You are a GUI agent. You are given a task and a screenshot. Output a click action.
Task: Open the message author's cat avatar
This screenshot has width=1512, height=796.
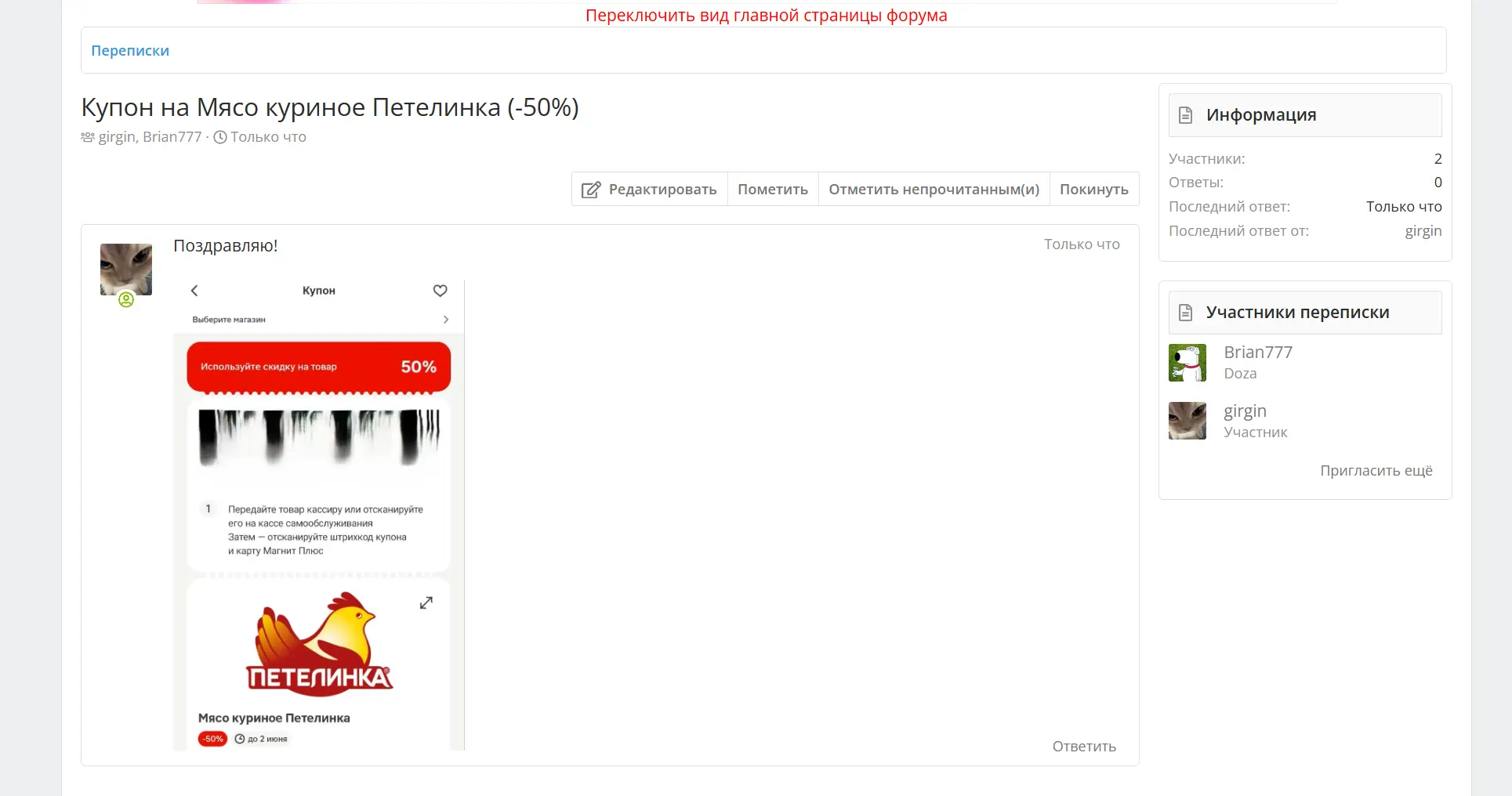126,270
